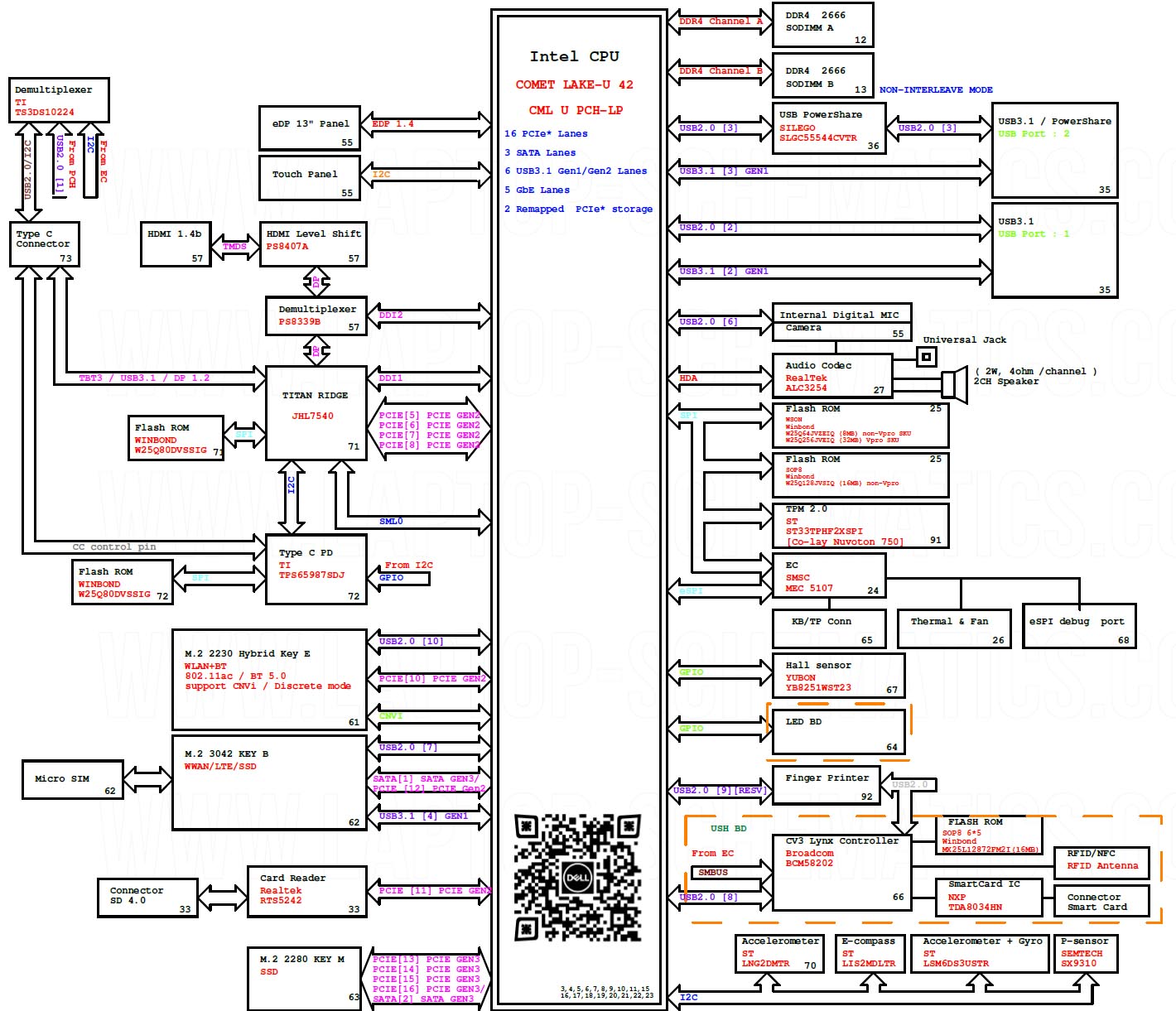This screenshot has width=1176, height=1011.
Task: Click the 2CH speaker symbol
Action: (954, 383)
